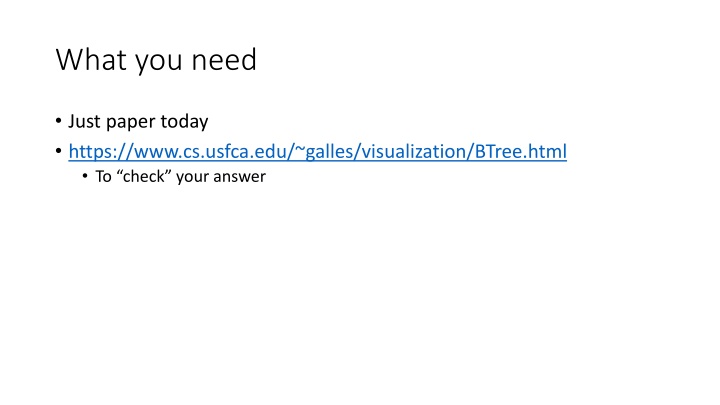Click the word "What" in the title
The height and width of the screenshot is (405, 720).
pos(91,59)
